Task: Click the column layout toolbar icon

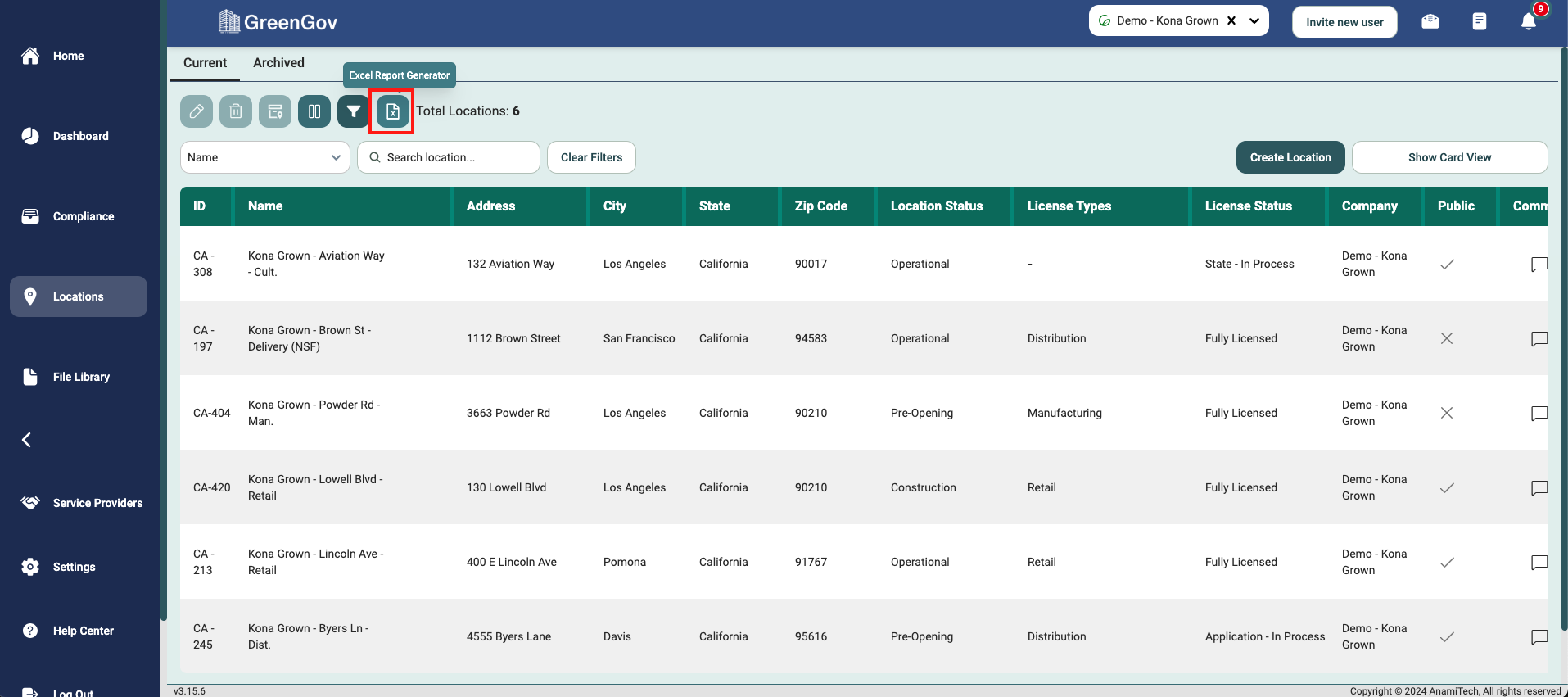Action: click(314, 111)
